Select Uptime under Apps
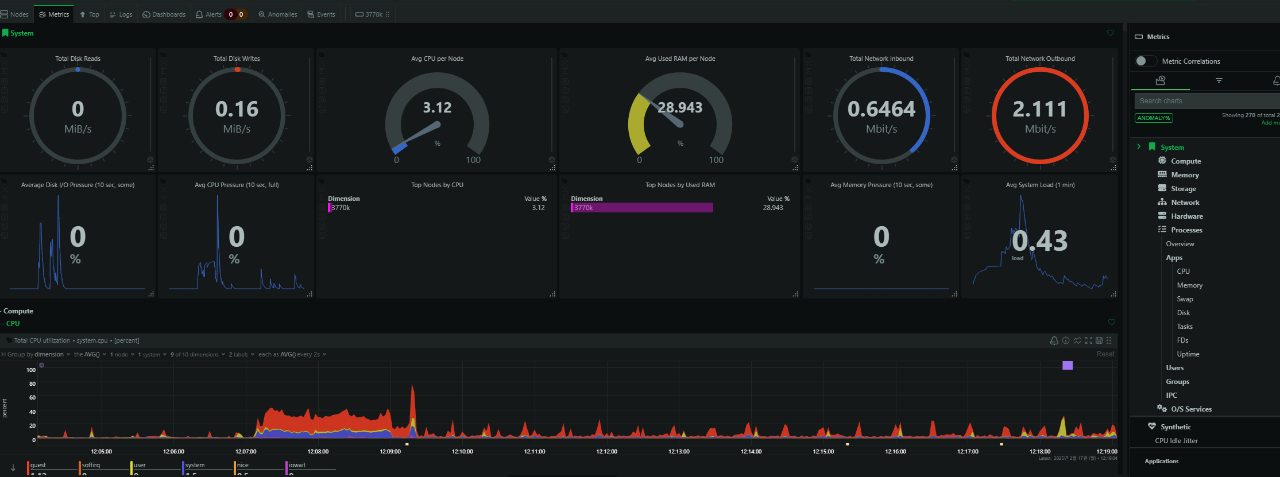 coord(1188,354)
